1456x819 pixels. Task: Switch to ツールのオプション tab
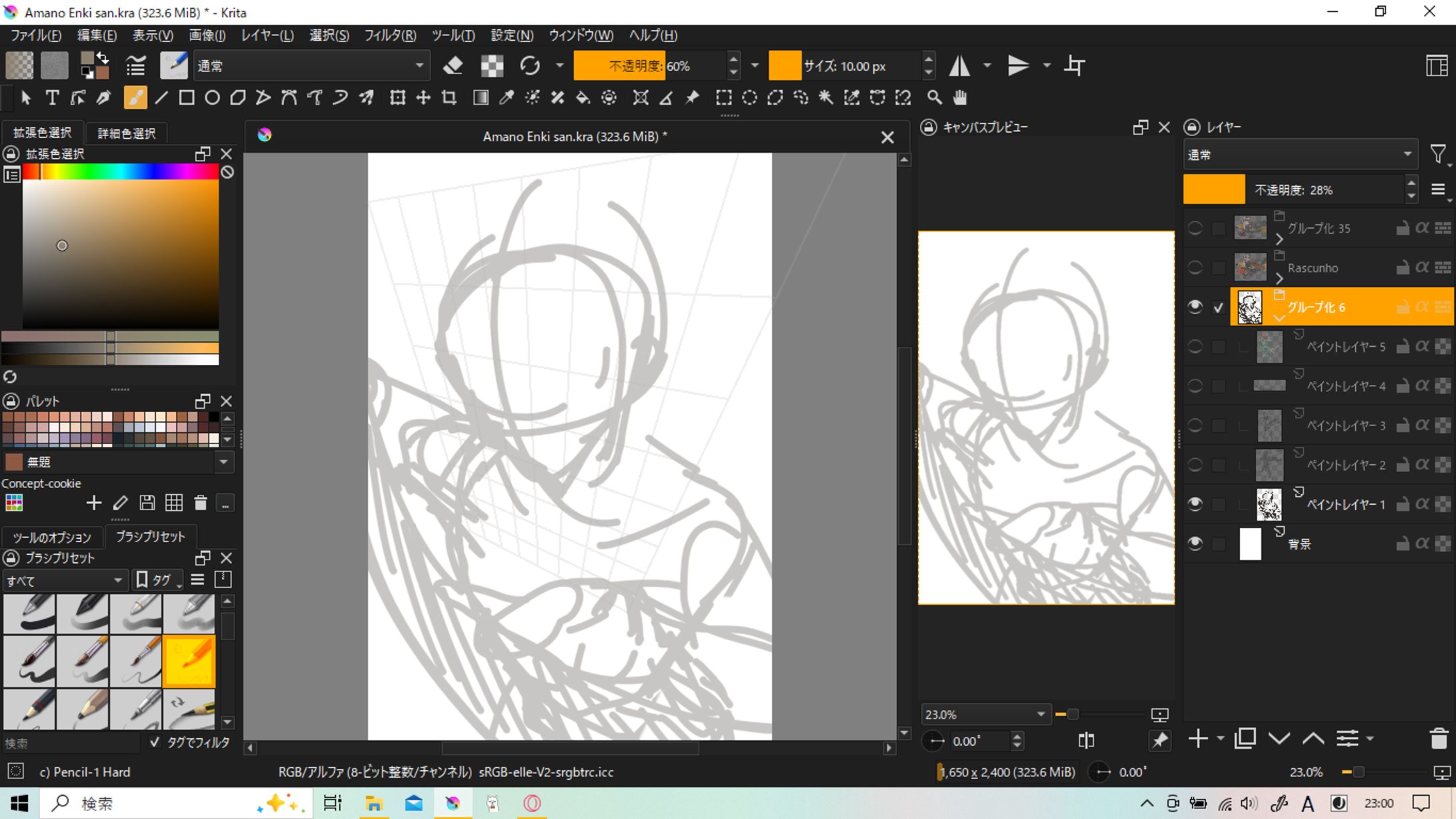(52, 537)
